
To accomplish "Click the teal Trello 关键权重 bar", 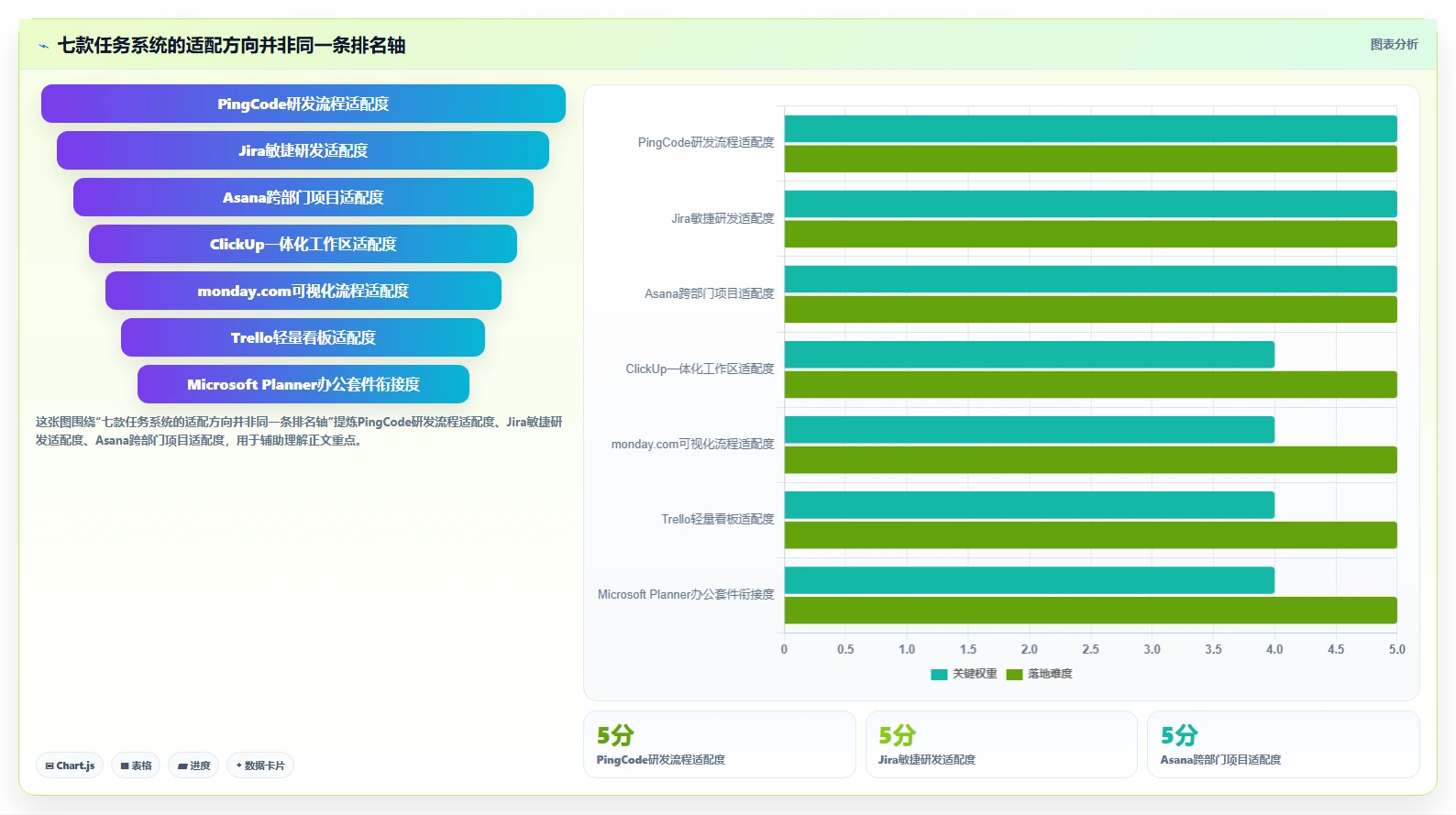I will tap(1030, 504).
